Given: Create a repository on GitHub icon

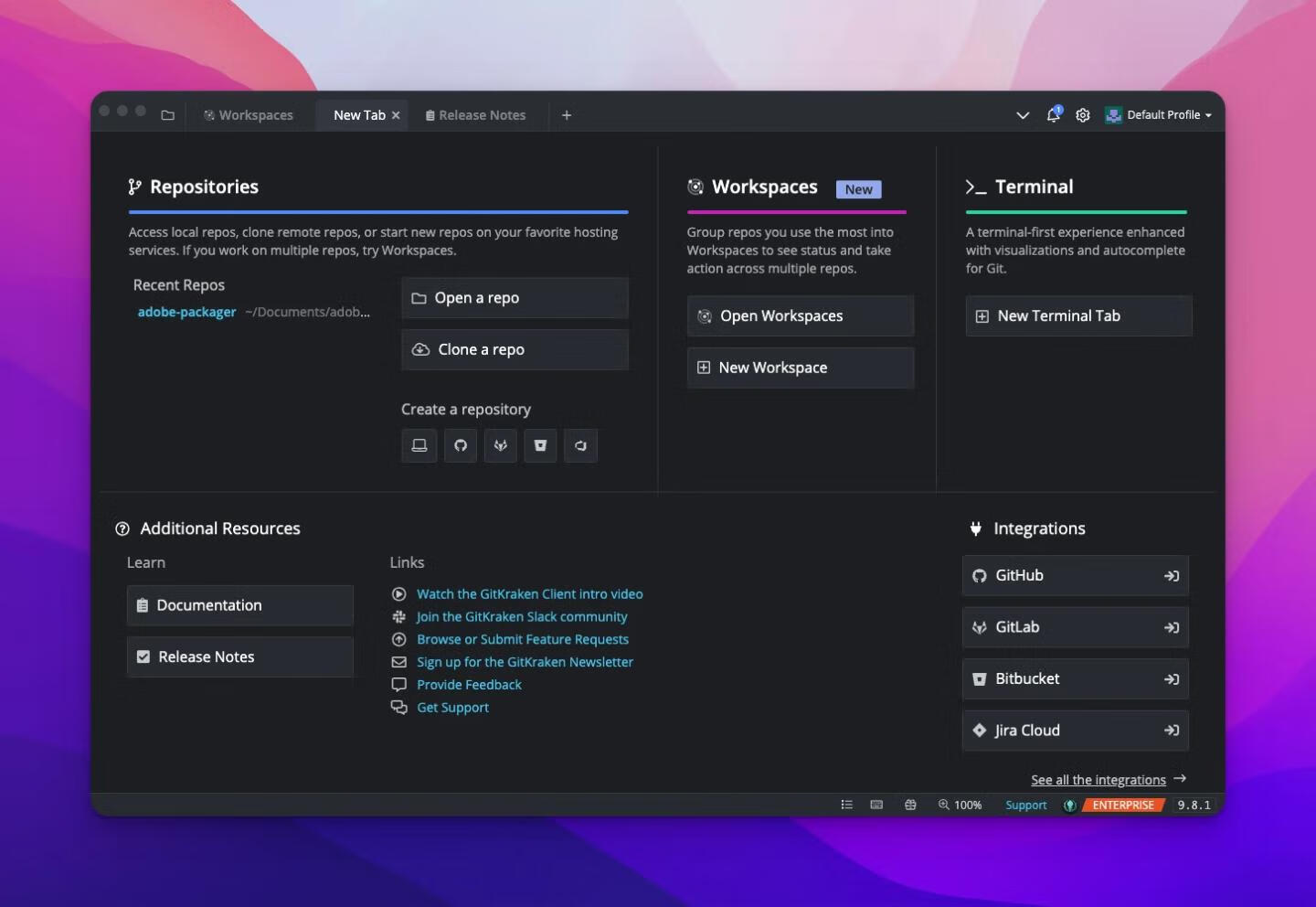Looking at the screenshot, I should (x=461, y=445).
